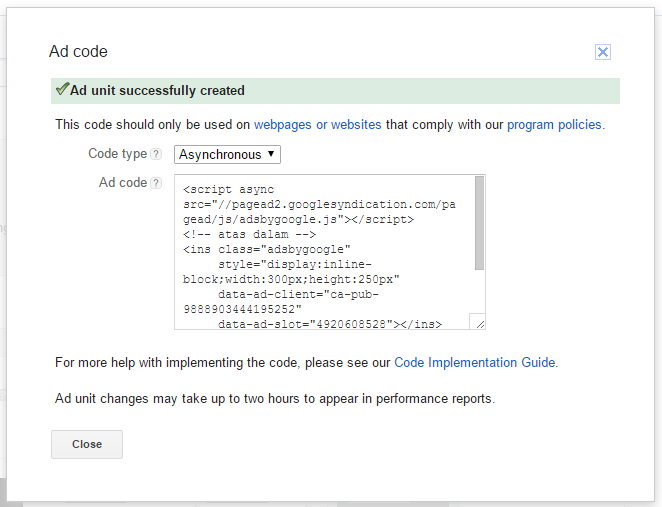Click the "Ad unit successfully created" message

click(157, 91)
